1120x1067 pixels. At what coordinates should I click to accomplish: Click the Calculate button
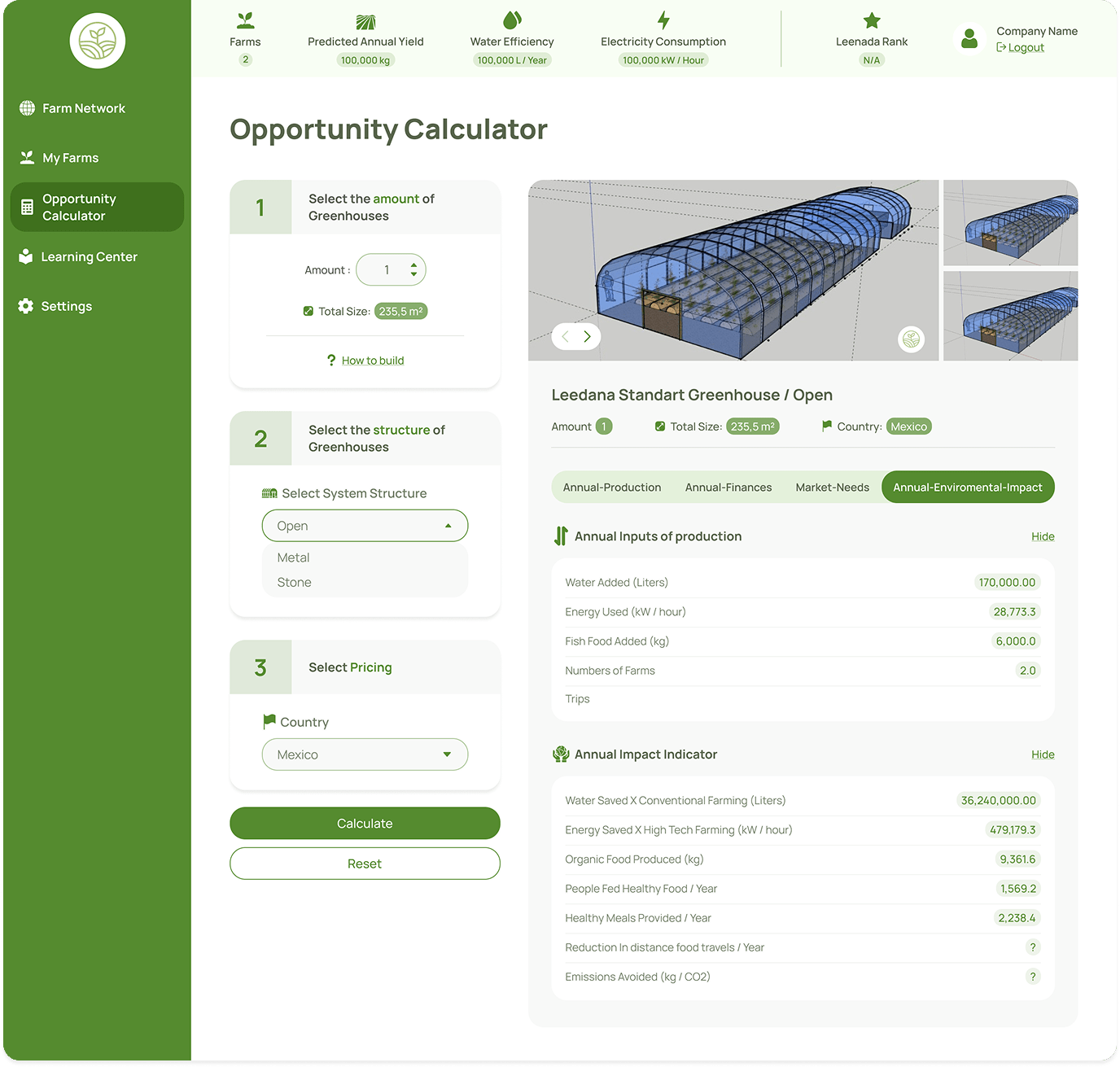point(365,823)
